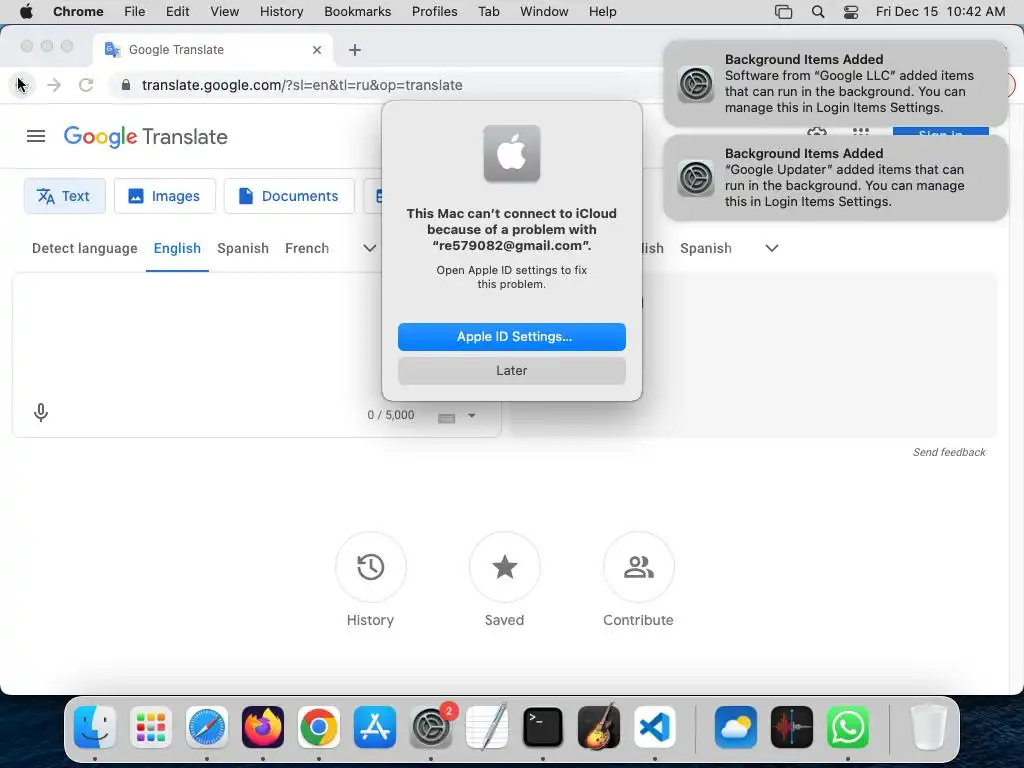Open the History circle icon
Image resolution: width=1024 pixels, height=768 pixels.
point(370,567)
